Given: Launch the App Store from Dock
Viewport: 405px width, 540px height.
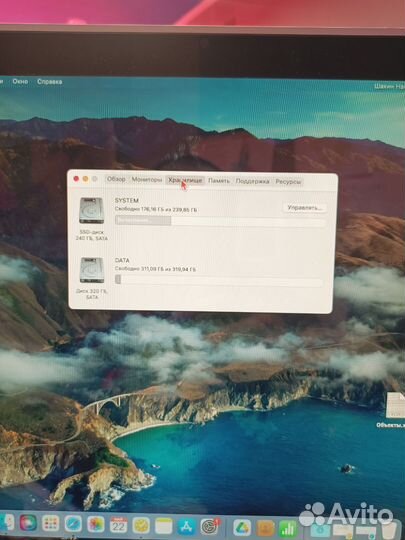Looking at the screenshot, I should point(186,527).
